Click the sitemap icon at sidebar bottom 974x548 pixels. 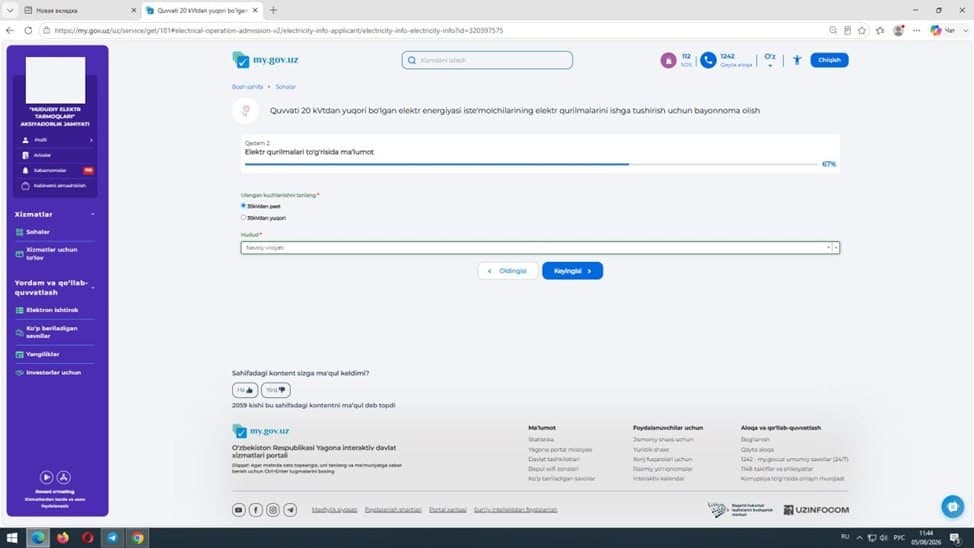pyautogui.click(x=63, y=477)
